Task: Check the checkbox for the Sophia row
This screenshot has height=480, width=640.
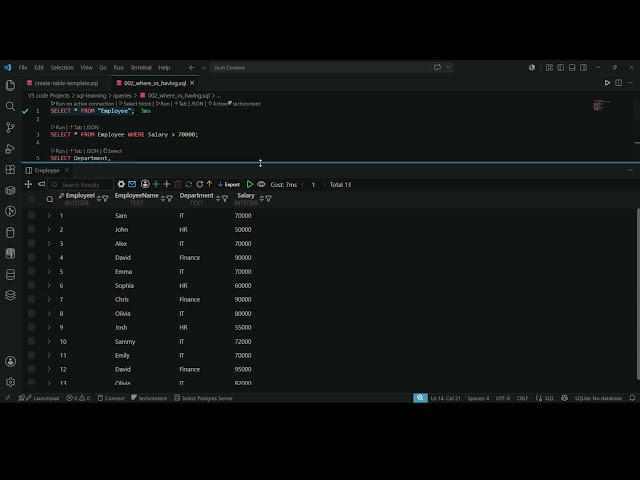Action: click(31, 285)
